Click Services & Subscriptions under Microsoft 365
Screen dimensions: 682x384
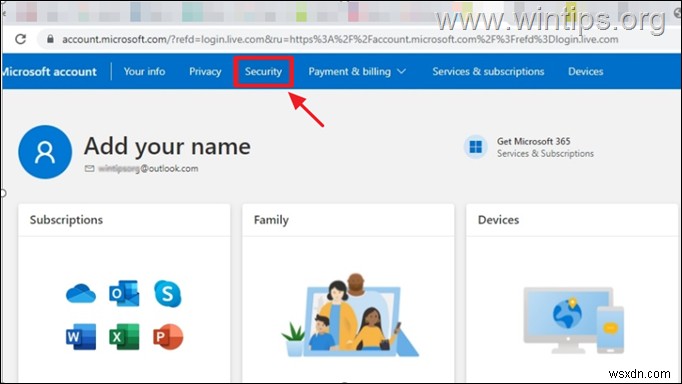[x=545, y=154]
